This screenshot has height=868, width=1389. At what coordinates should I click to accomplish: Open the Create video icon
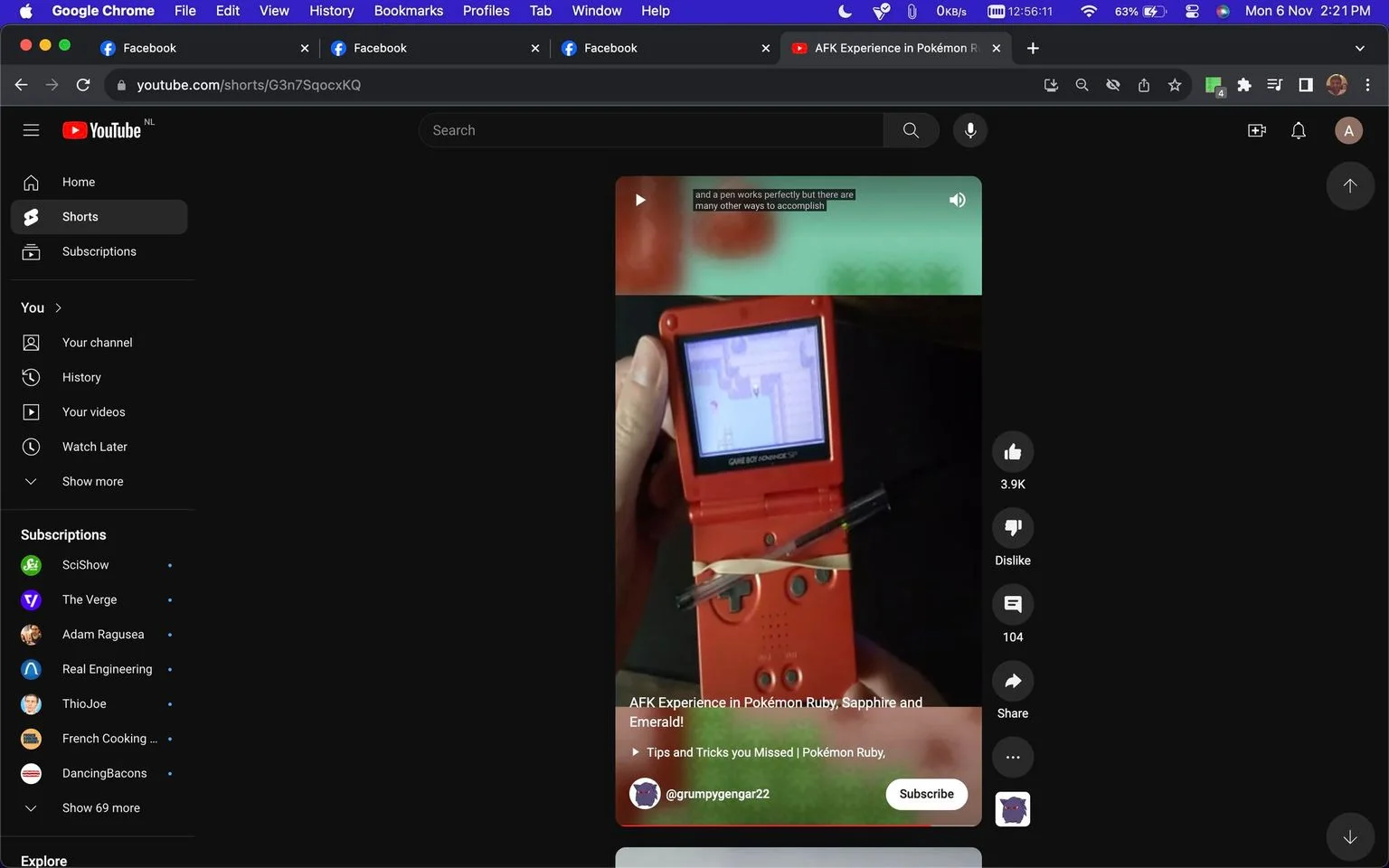point(1257,131)
